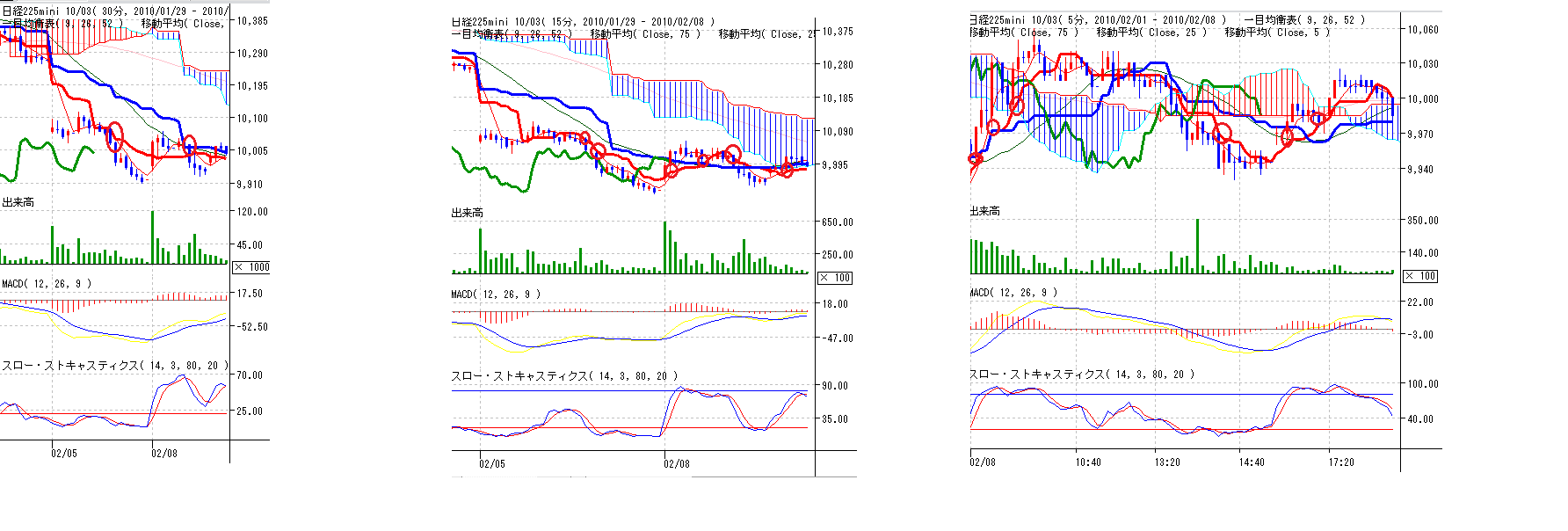Screen dimensions: 1568x531
Task: Click the 出来高 label in the 15分 chart
Action: pos(467,213)
